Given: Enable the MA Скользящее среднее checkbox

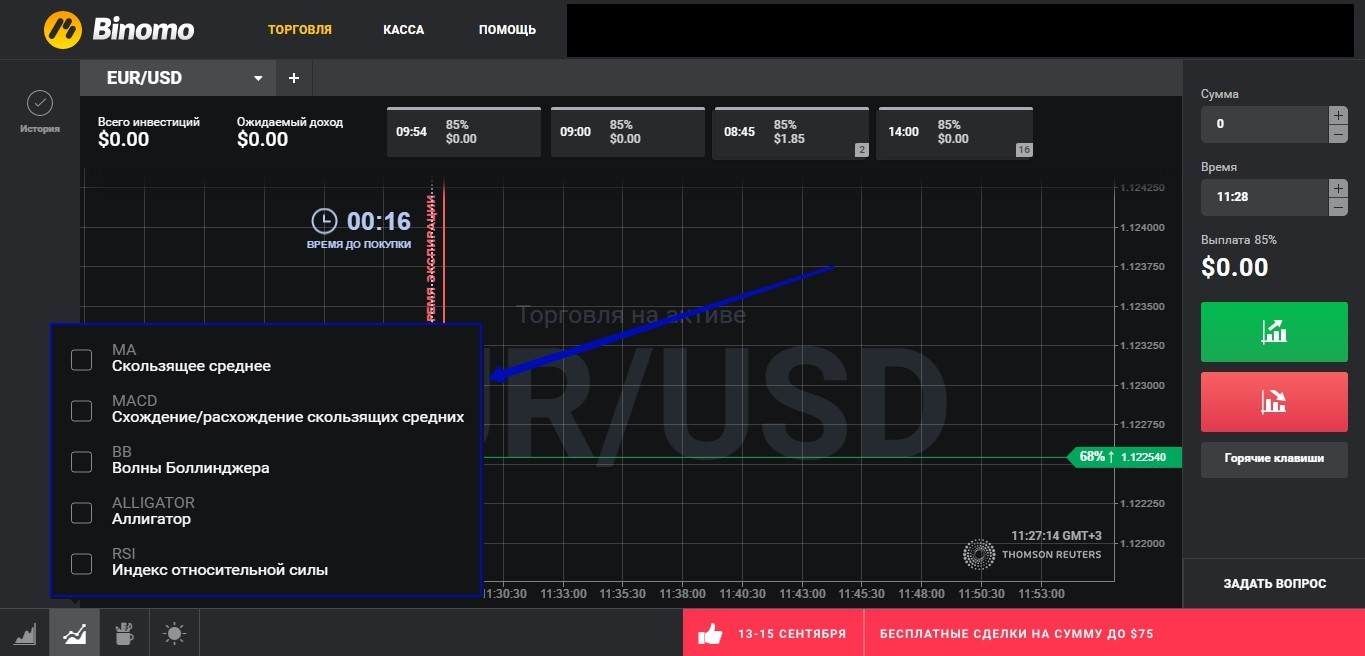Looking at the screenshot, I should click(82, 359).
